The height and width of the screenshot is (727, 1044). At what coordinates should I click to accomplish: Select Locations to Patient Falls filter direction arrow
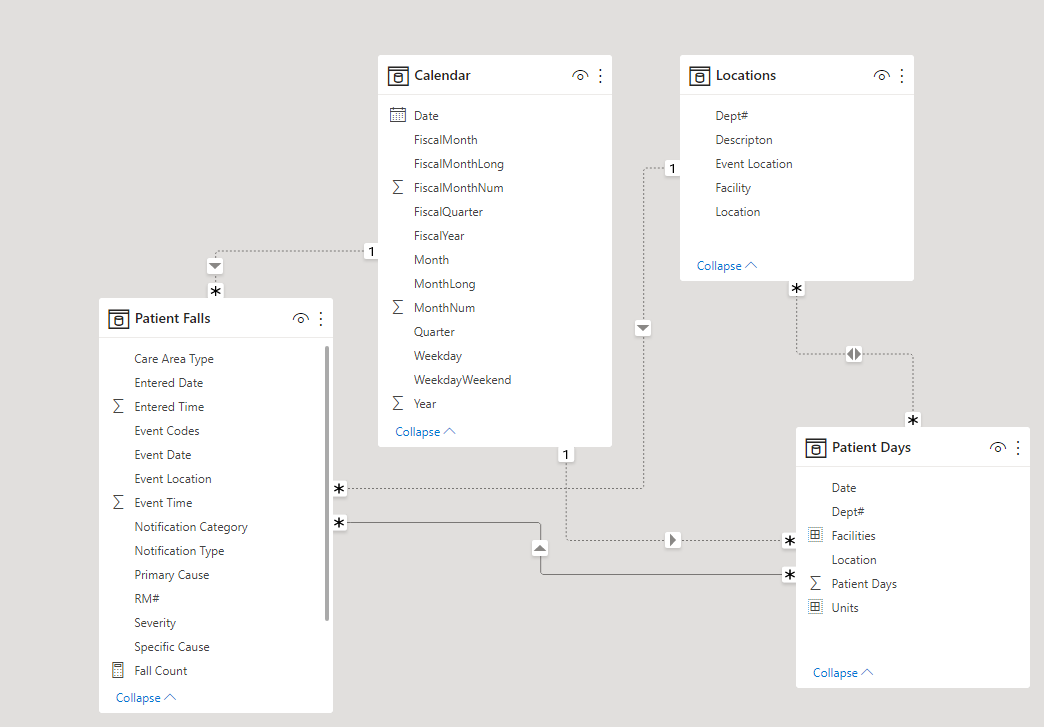[x=643, y=328]
